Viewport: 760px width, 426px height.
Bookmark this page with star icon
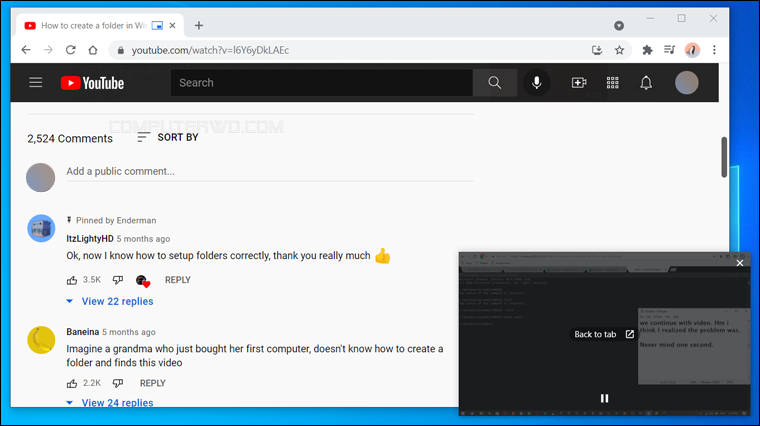[x=619, y=50]
